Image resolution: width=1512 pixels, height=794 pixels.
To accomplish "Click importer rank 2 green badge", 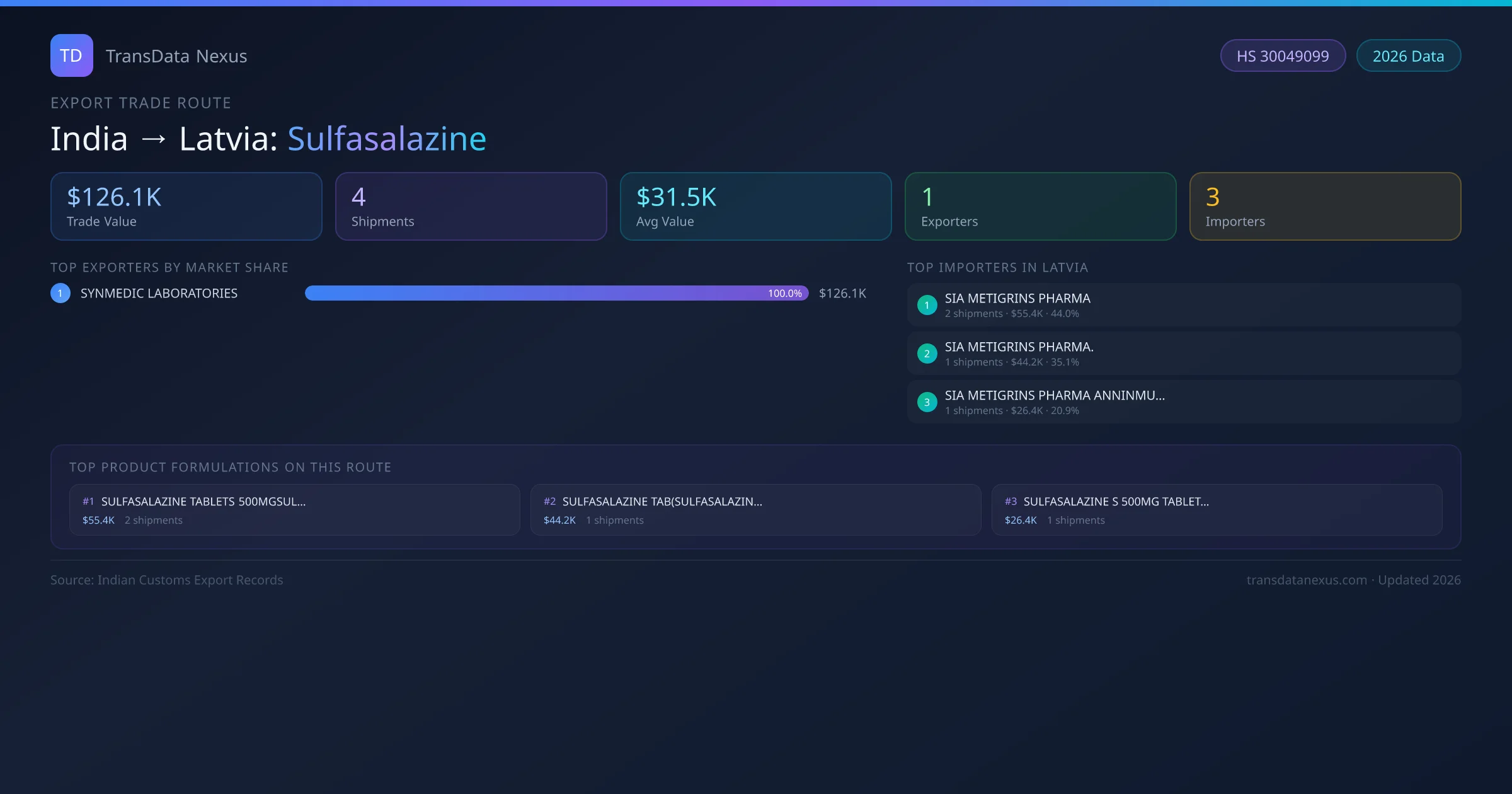I will [927, 354].
